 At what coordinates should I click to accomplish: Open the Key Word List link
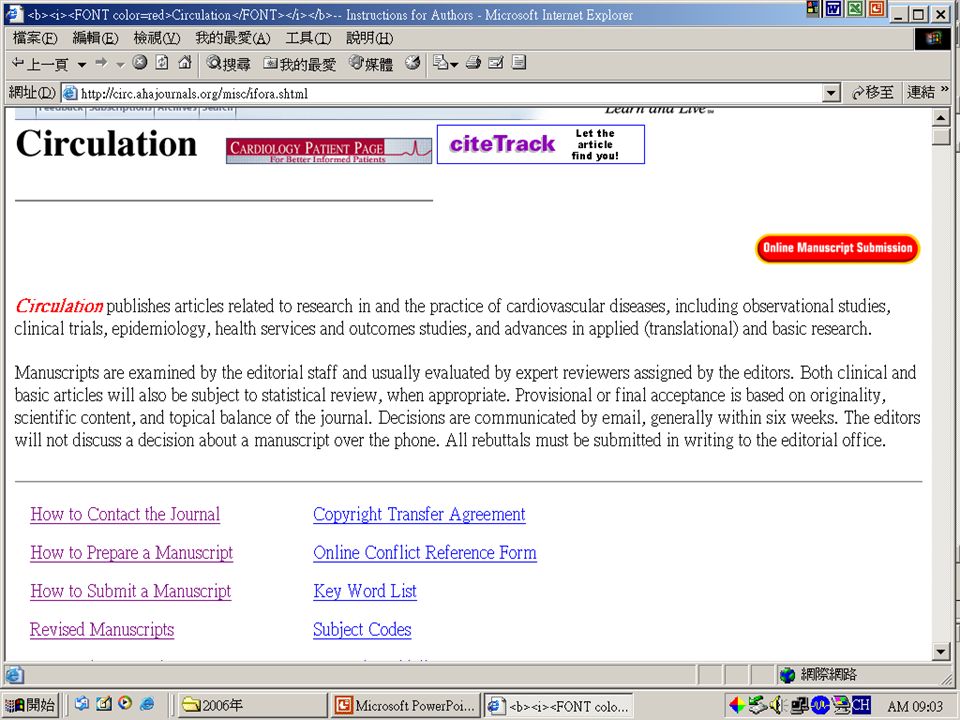pos(365,591)
